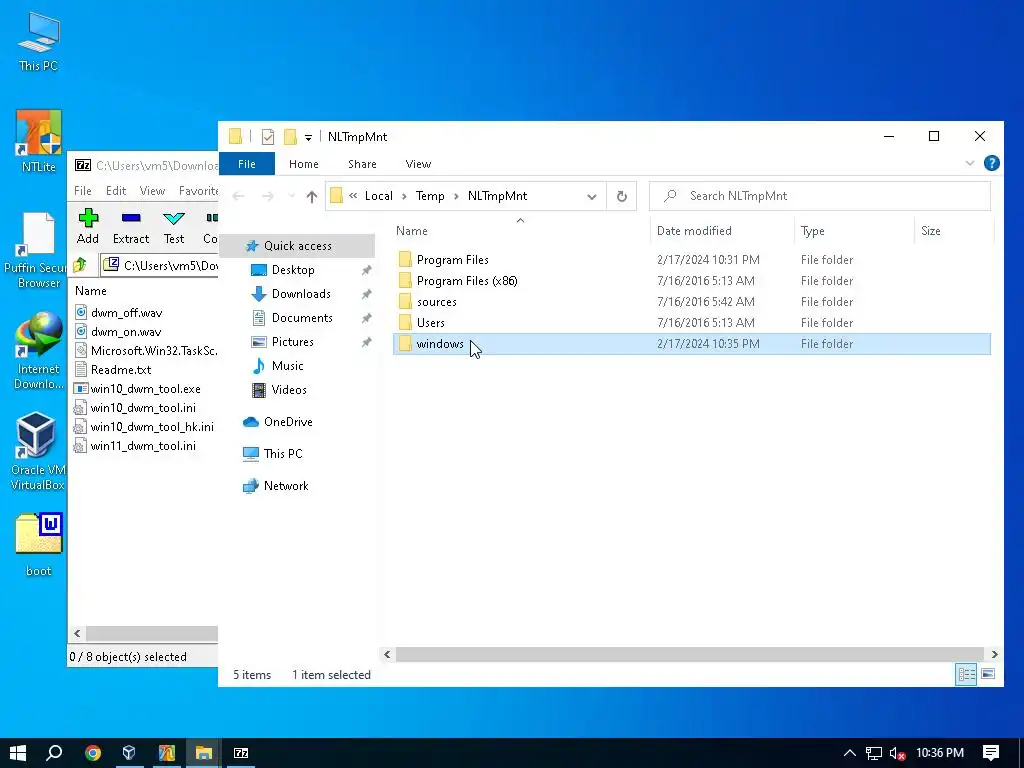Screen dimensions: 1024x768
Task: Click the Explorer help question mark icon
Action: 991,163
